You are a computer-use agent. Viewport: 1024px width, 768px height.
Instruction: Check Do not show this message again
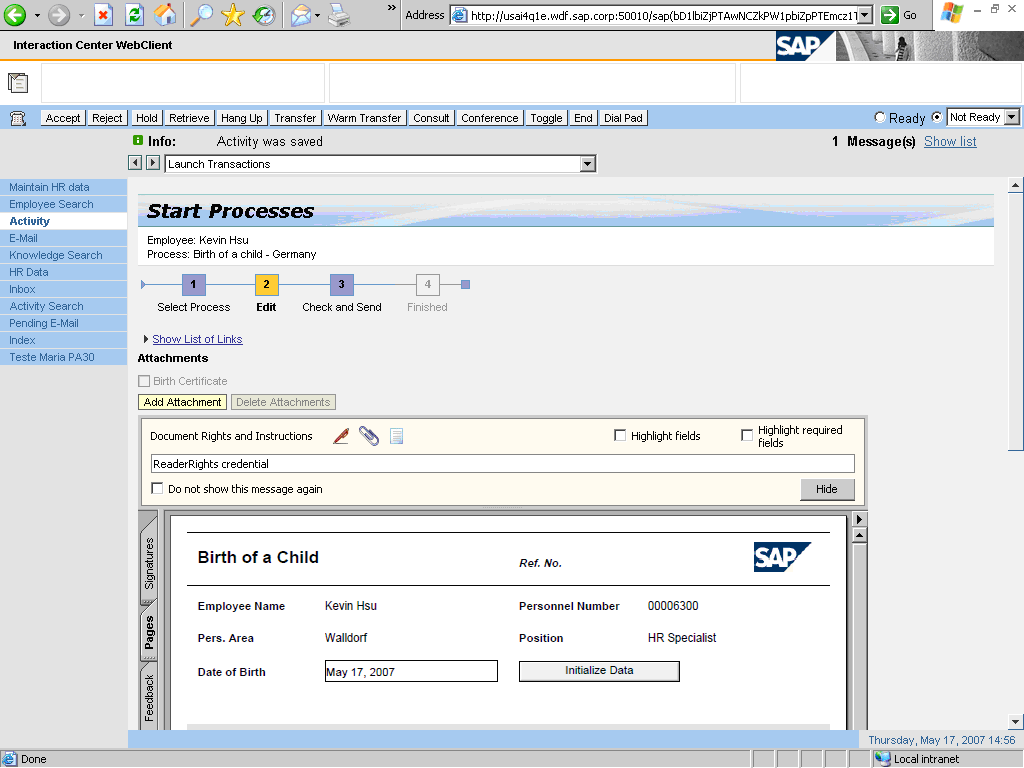pyautogui.click(x=157, y=489)
